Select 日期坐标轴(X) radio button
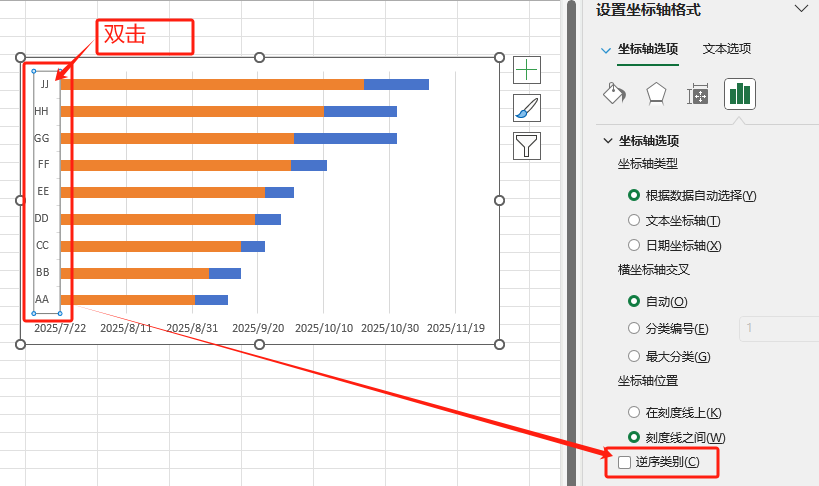Image resolution: width=819 pixels, height=486 pixels. [x=634, y=245]
